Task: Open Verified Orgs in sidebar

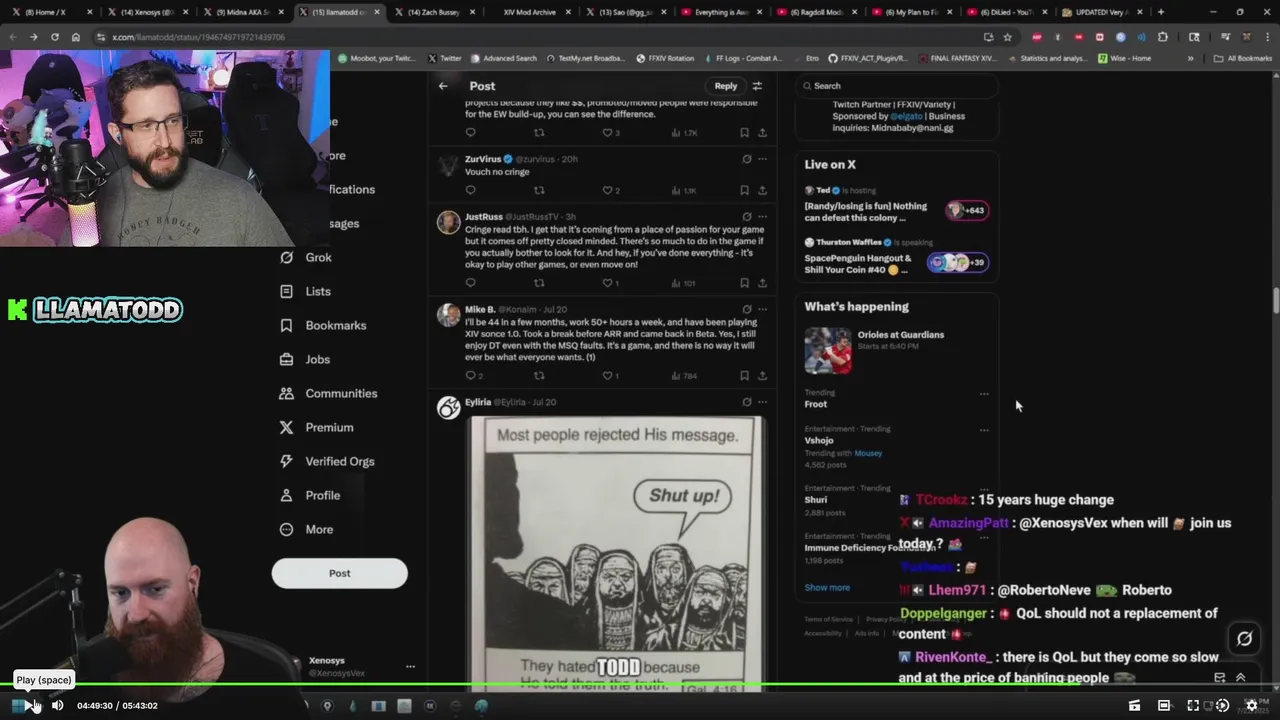Action: tap(327, 461)
